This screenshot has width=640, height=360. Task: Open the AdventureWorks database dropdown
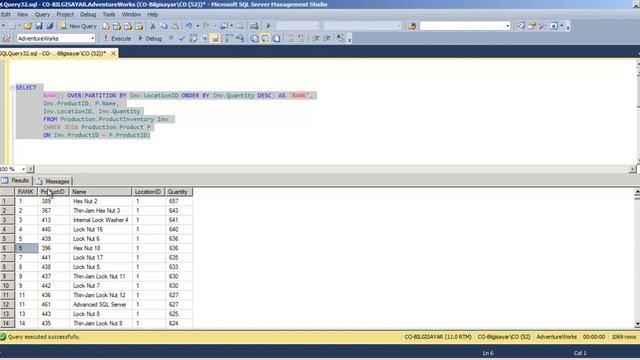pyautogui.click(x=93, y=38)
